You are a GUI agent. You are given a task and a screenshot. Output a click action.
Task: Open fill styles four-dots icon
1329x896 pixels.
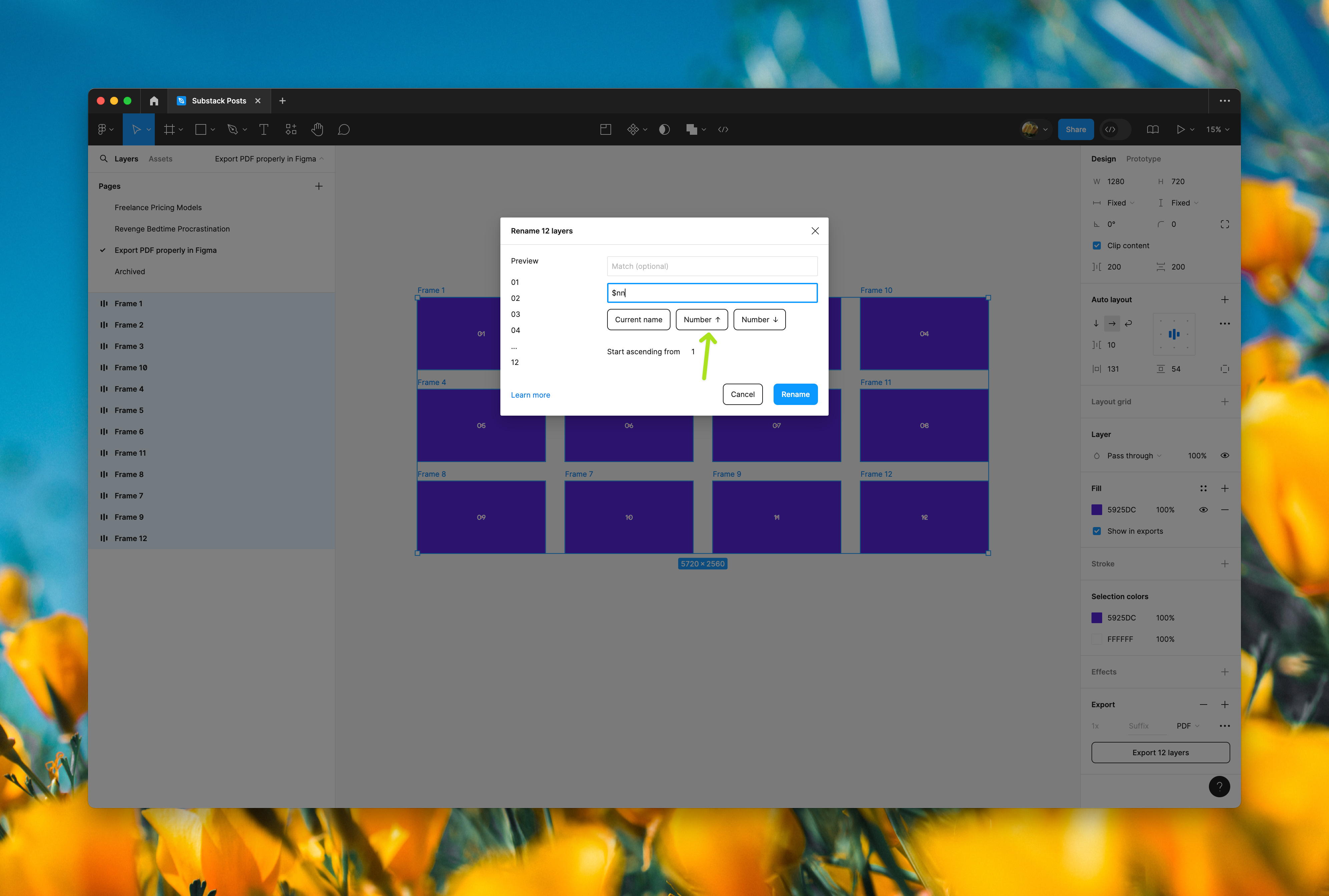click(1203, 489)
